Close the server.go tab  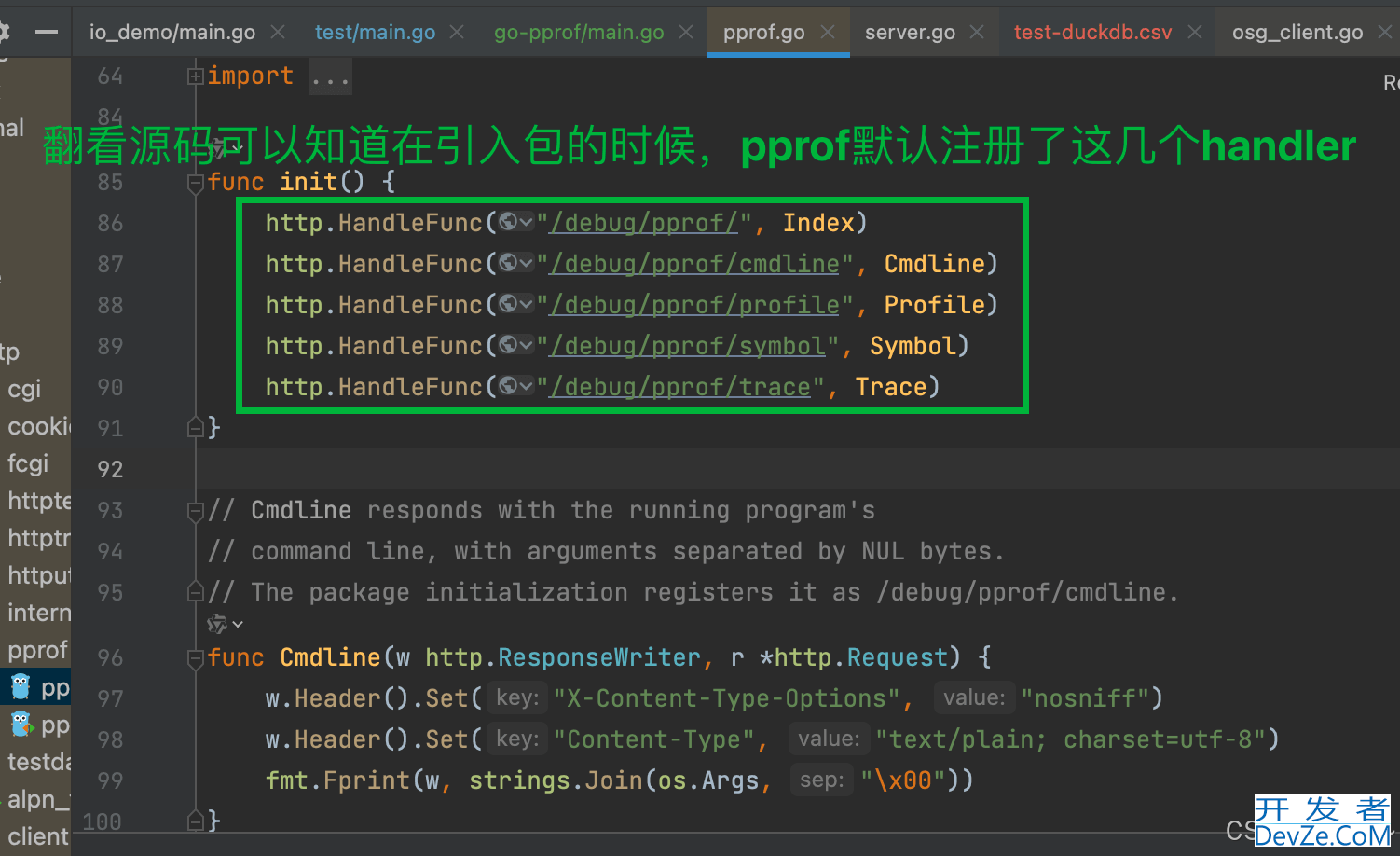click(977, 33)
